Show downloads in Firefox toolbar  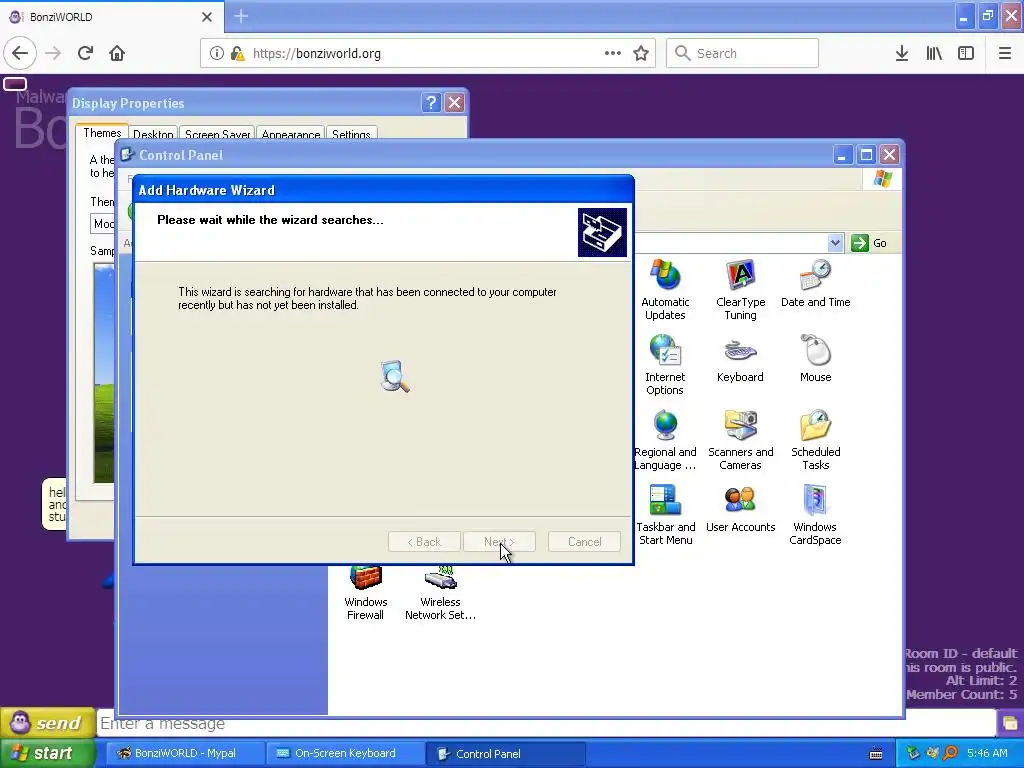(901, 53)
